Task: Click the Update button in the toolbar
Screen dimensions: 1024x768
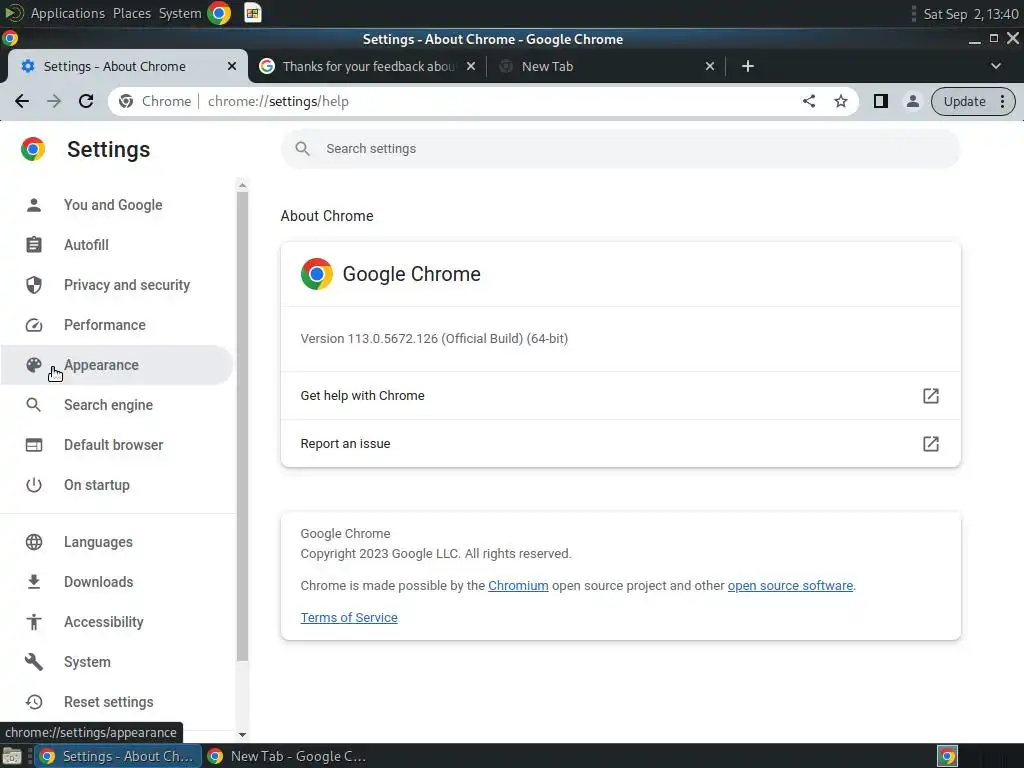Action: coord(964,101)
